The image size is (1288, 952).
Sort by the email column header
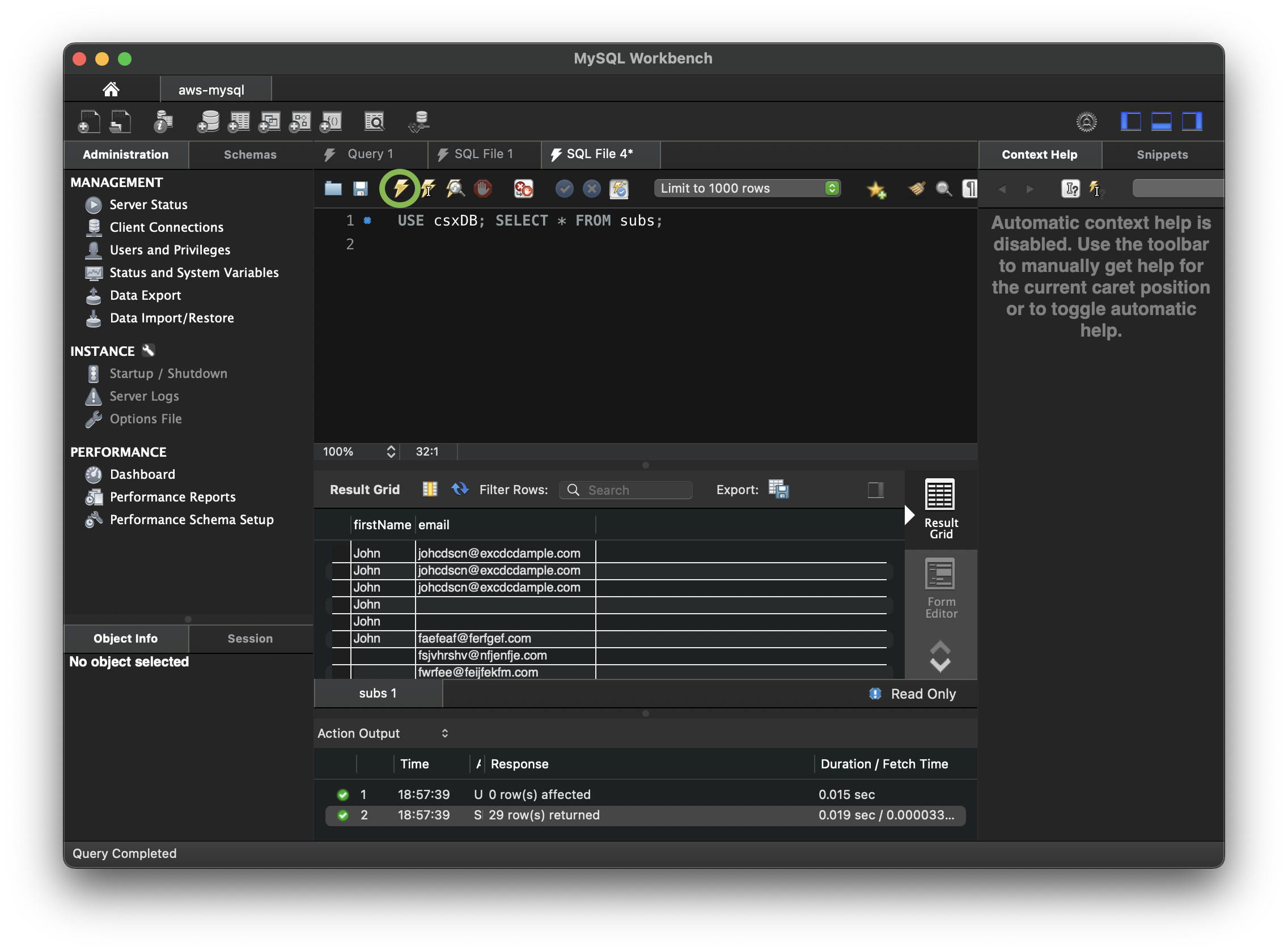click(505, 525)
